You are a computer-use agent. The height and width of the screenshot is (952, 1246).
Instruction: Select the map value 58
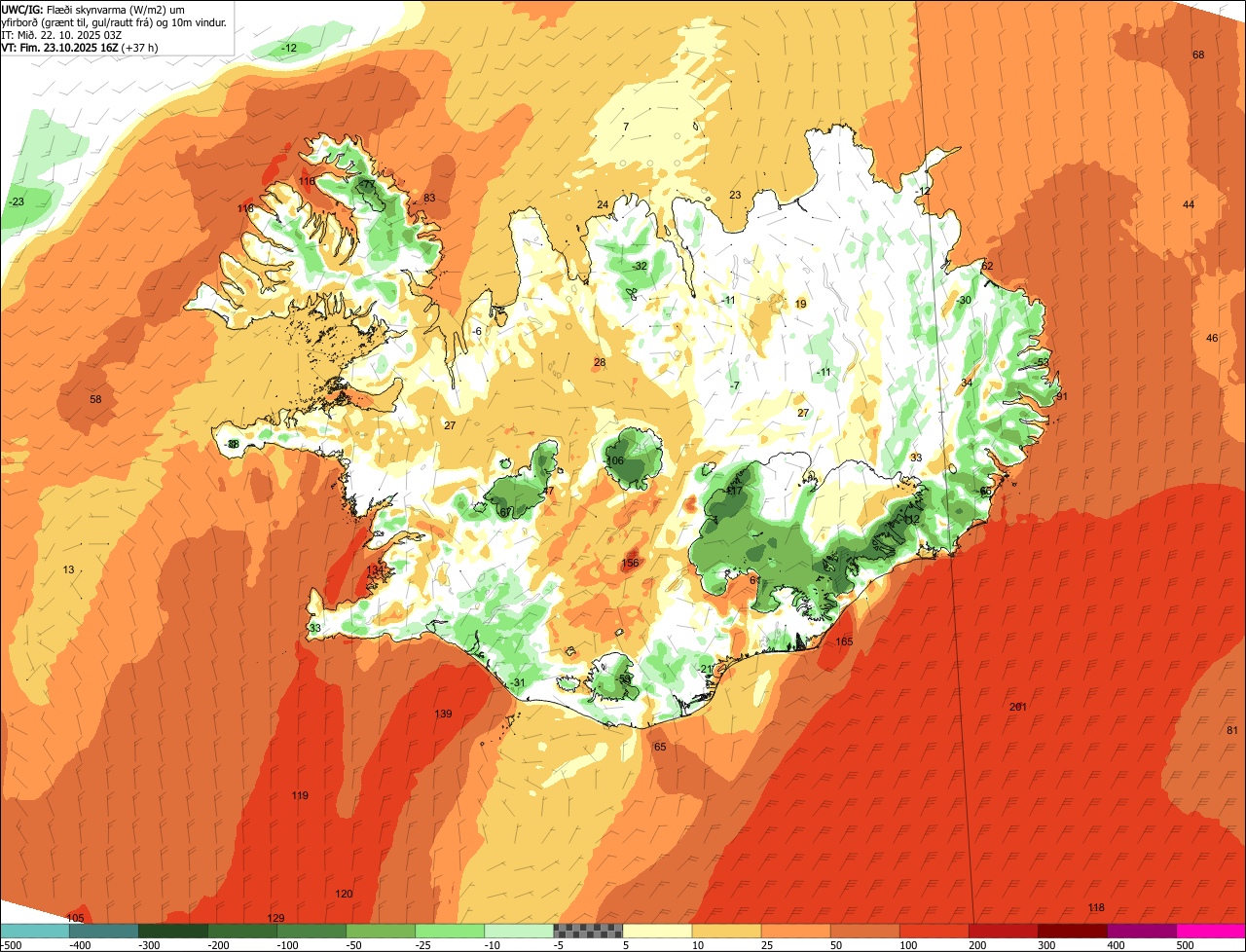(95, 399)
